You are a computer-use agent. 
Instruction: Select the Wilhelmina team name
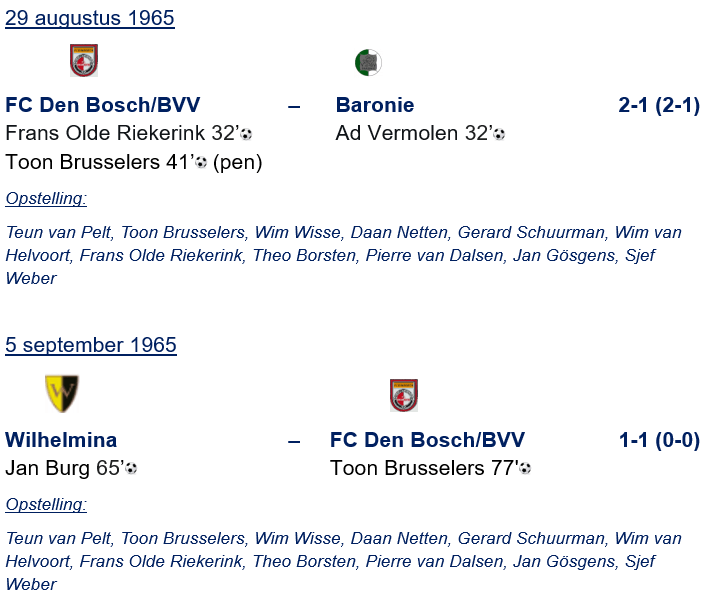coord(61,440)
